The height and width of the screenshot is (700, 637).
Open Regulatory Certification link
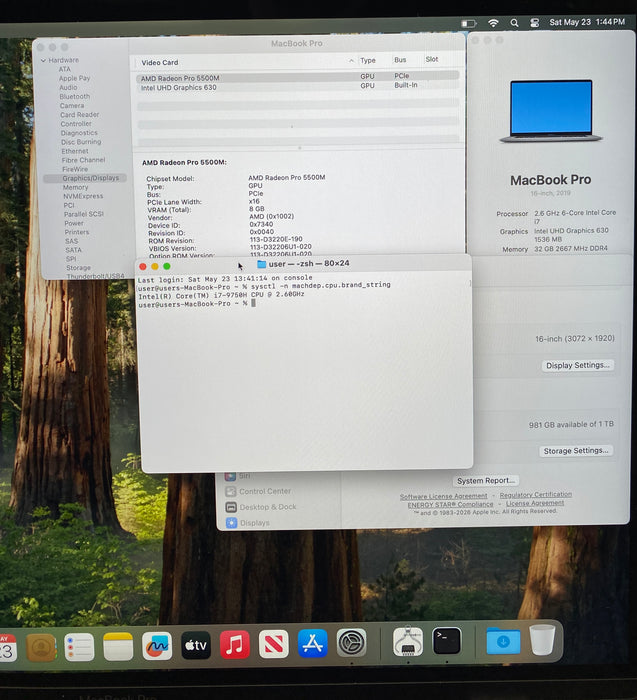pos(536,495)
